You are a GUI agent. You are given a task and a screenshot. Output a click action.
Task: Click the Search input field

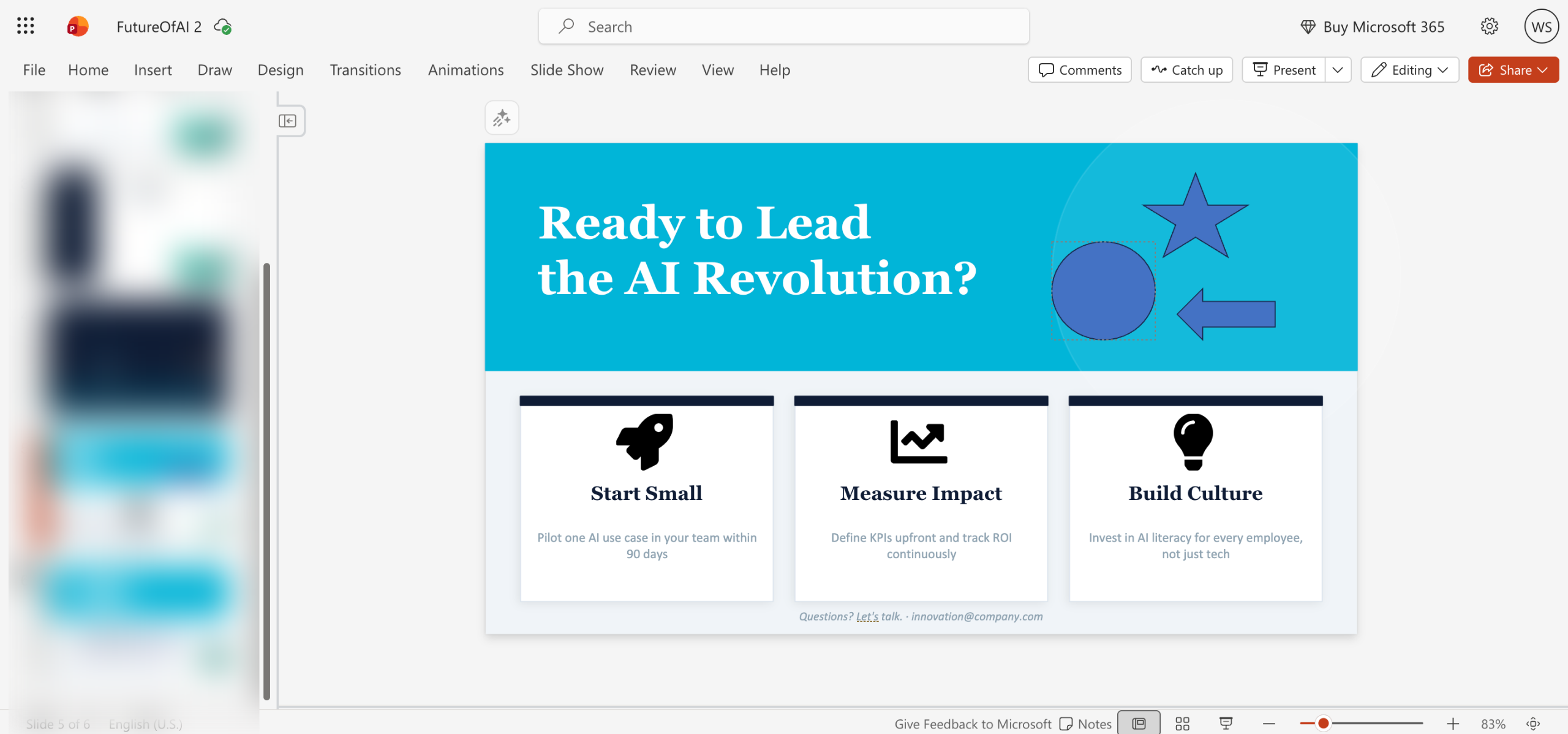click(x=783, y=26)
